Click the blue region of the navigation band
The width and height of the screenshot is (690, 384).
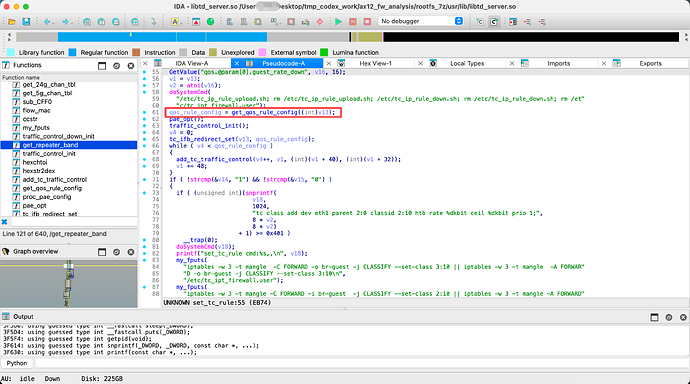pos(162,37)
